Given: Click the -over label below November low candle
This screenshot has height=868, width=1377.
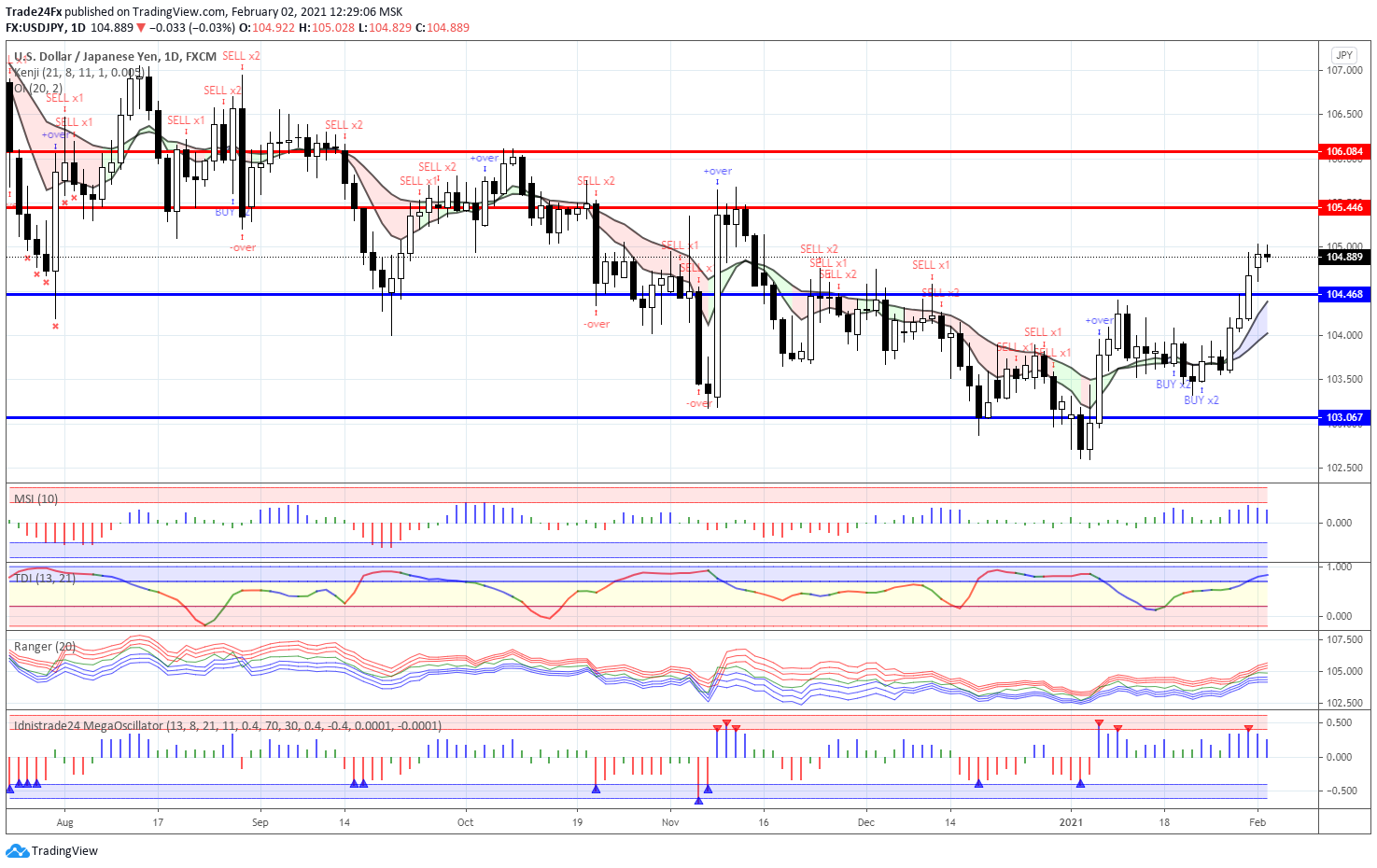Looking at the screenshot, I should [x=698, y=403].
